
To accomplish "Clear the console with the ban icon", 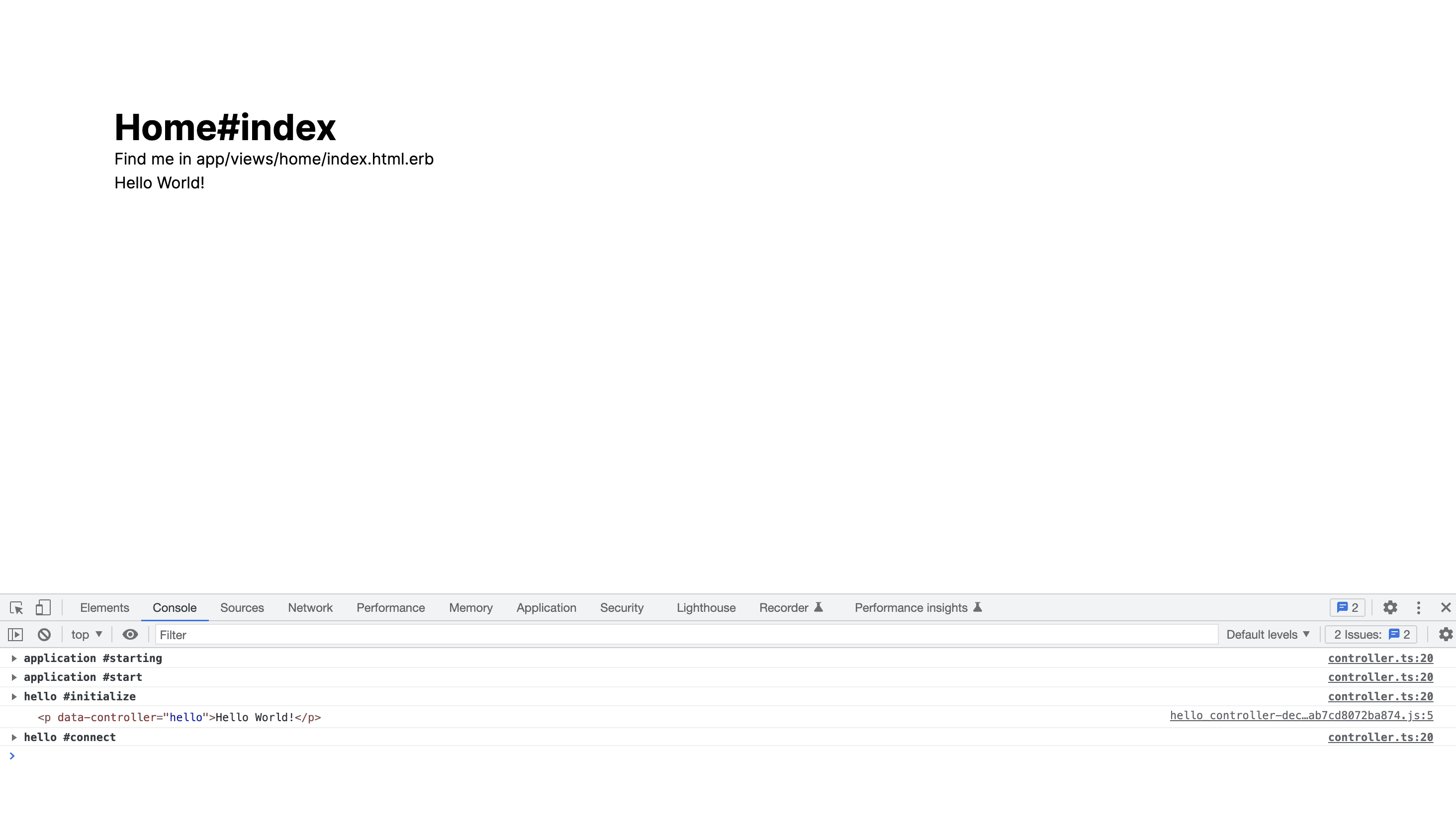I will point(44,634).
